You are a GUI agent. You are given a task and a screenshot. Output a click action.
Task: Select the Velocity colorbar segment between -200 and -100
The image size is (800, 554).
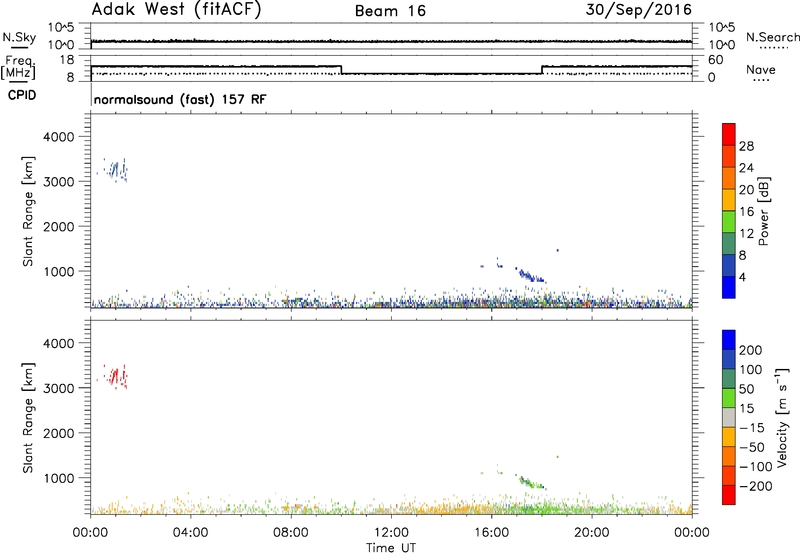729,475
